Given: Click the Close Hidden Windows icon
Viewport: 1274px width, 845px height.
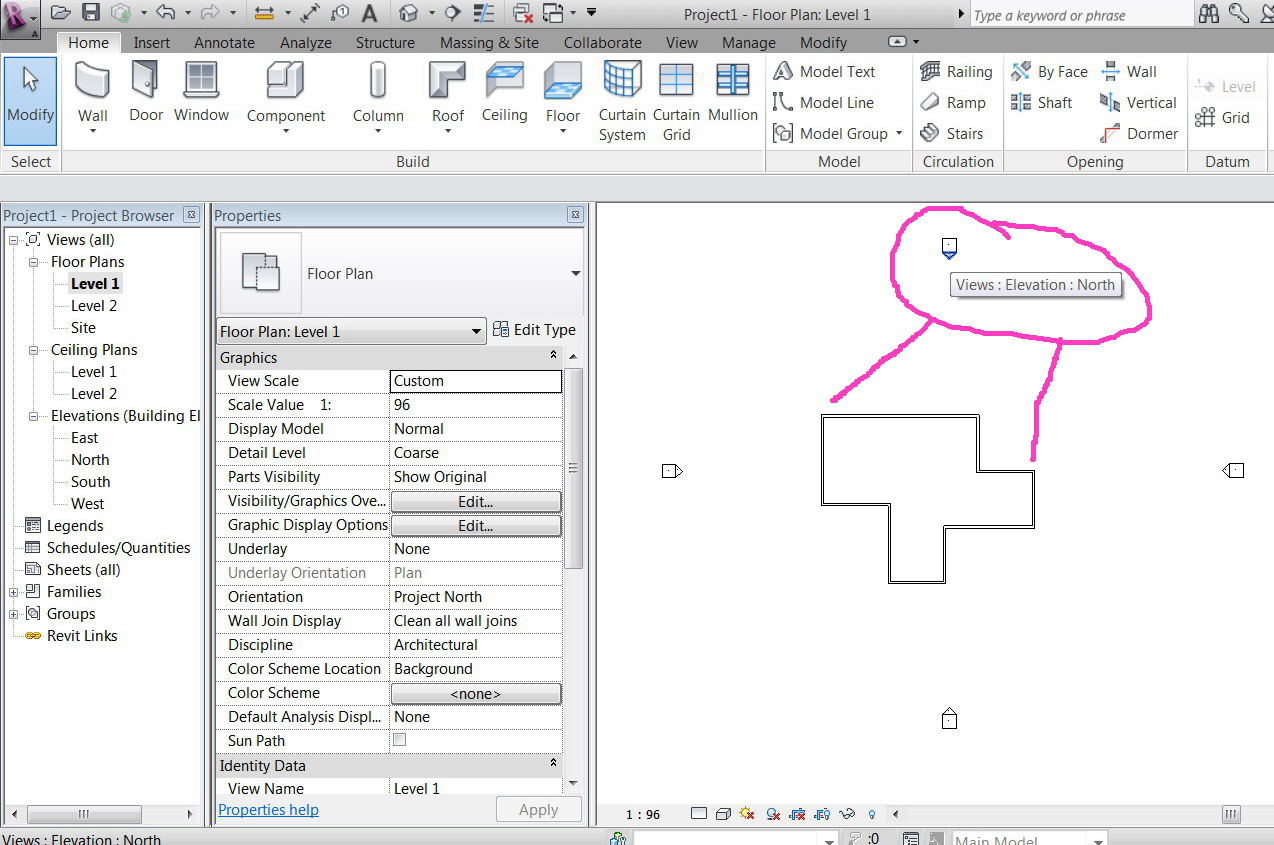Looking at the screenshot, I should click(x=522, y=13).
